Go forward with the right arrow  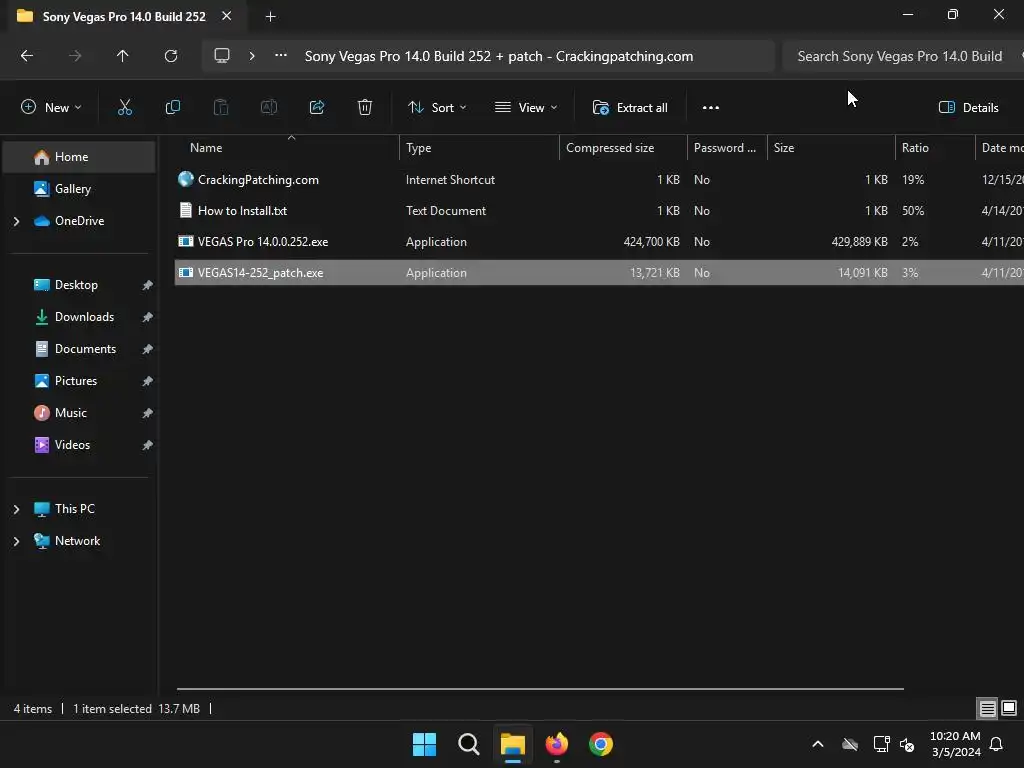coord(75,56)
